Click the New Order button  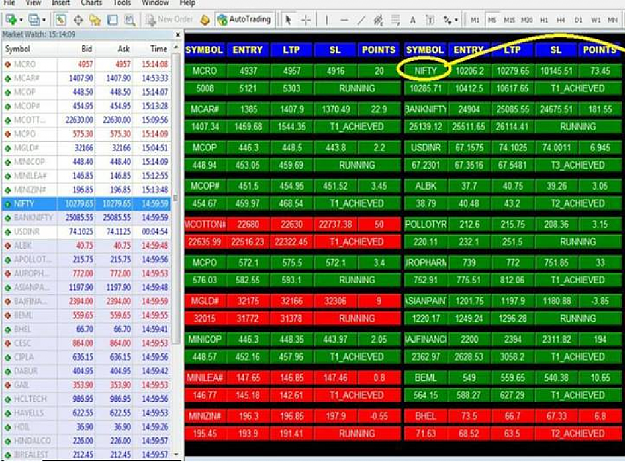(x=169, y=19)
